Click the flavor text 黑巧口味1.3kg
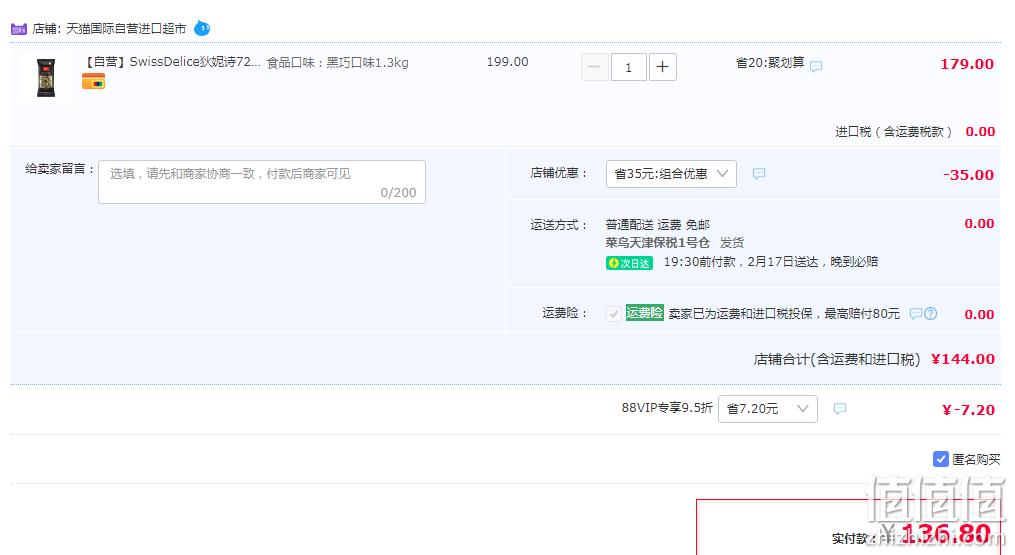This screenshot has height=555, width=1015. pyautogui.click(x=367, y=63)
